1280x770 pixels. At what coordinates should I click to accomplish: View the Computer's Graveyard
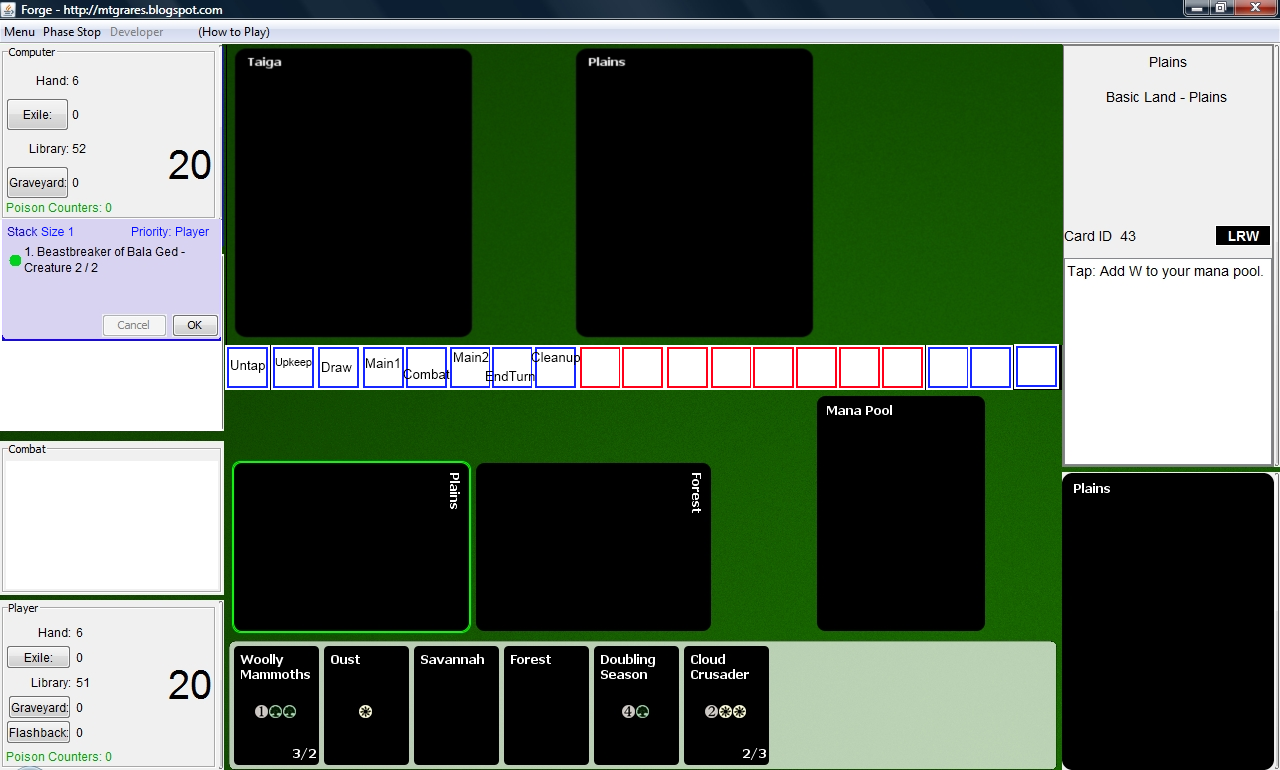click(x=37, y=183)
